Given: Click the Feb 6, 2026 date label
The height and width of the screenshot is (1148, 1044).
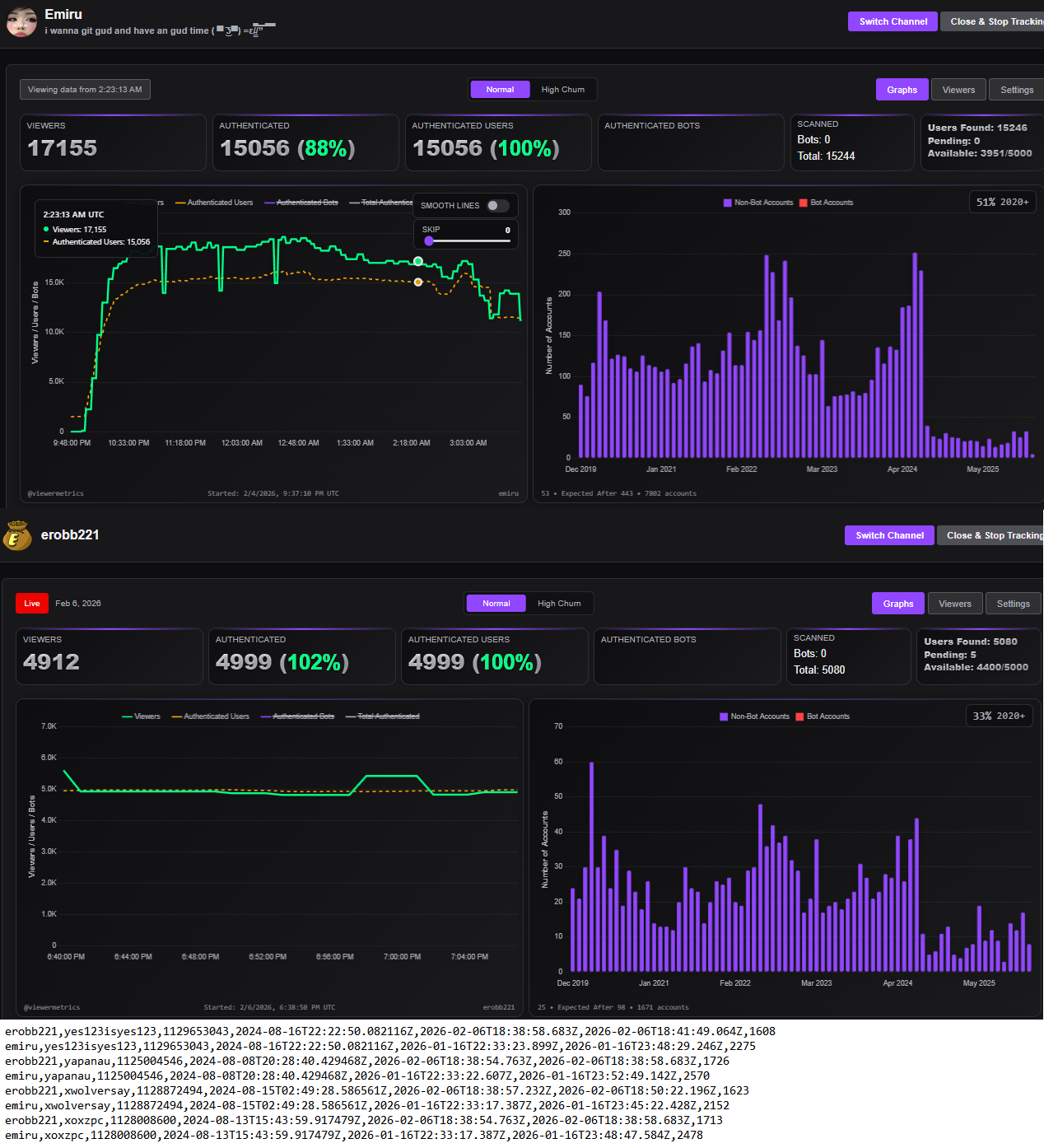Looking at the screenshot, I should (x=78, y=604).
